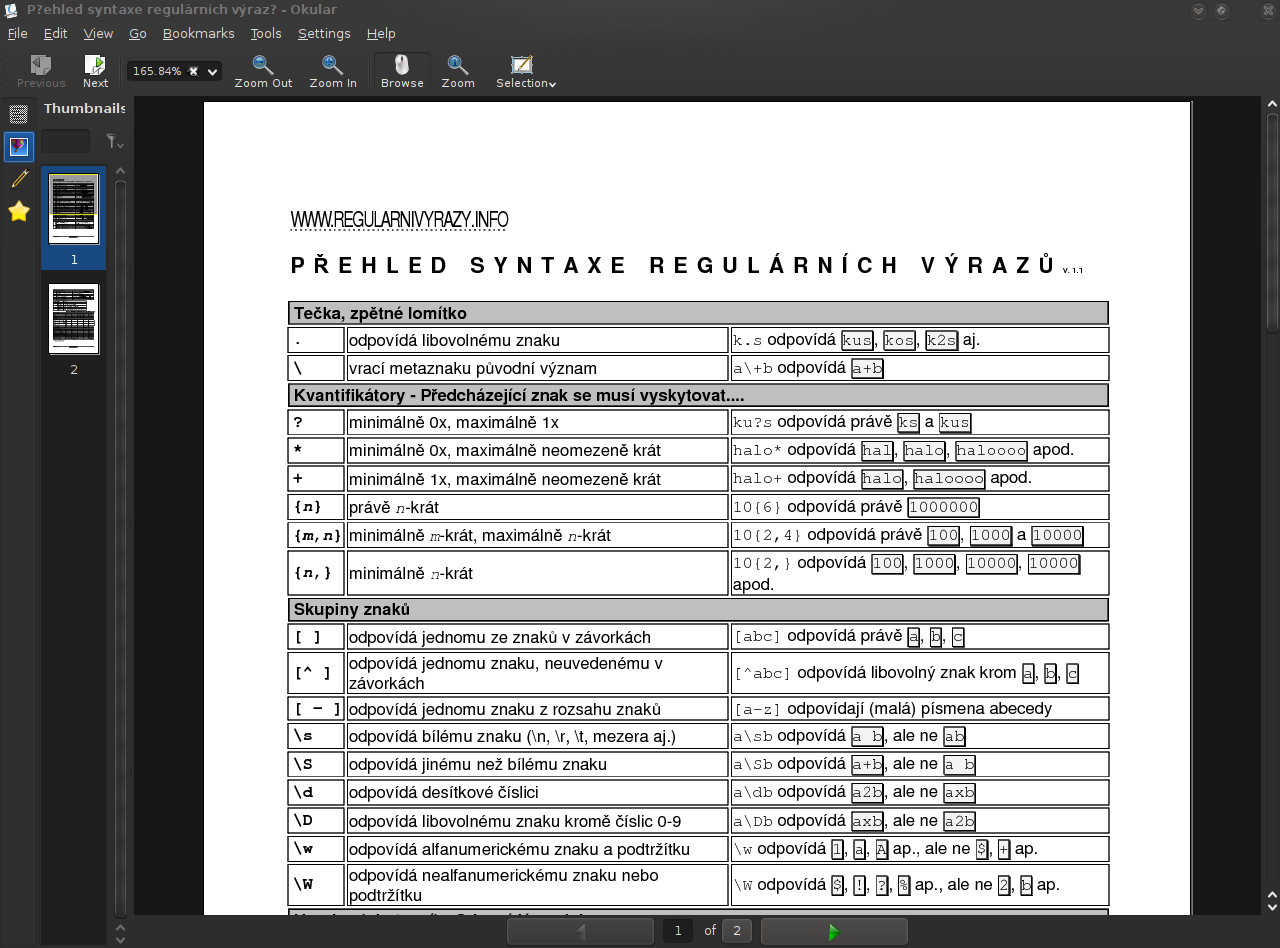Open the Contents sidebar panel icon

(18, 114)
